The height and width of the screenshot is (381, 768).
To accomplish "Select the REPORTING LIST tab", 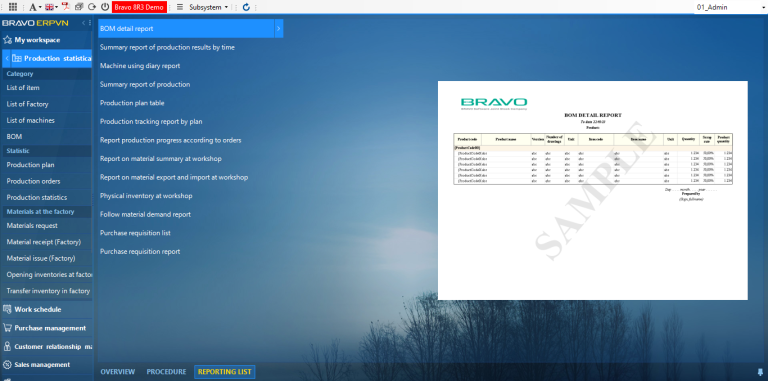I will tap(224, 372).
